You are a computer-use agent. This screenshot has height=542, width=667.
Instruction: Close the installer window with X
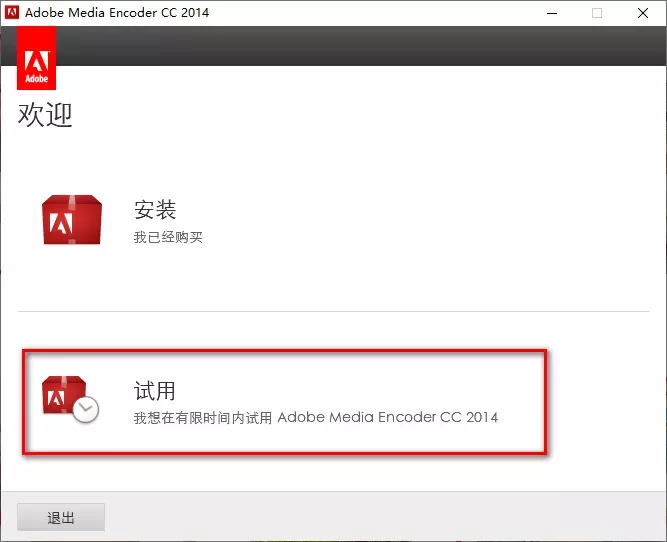[x=643, y=13]
